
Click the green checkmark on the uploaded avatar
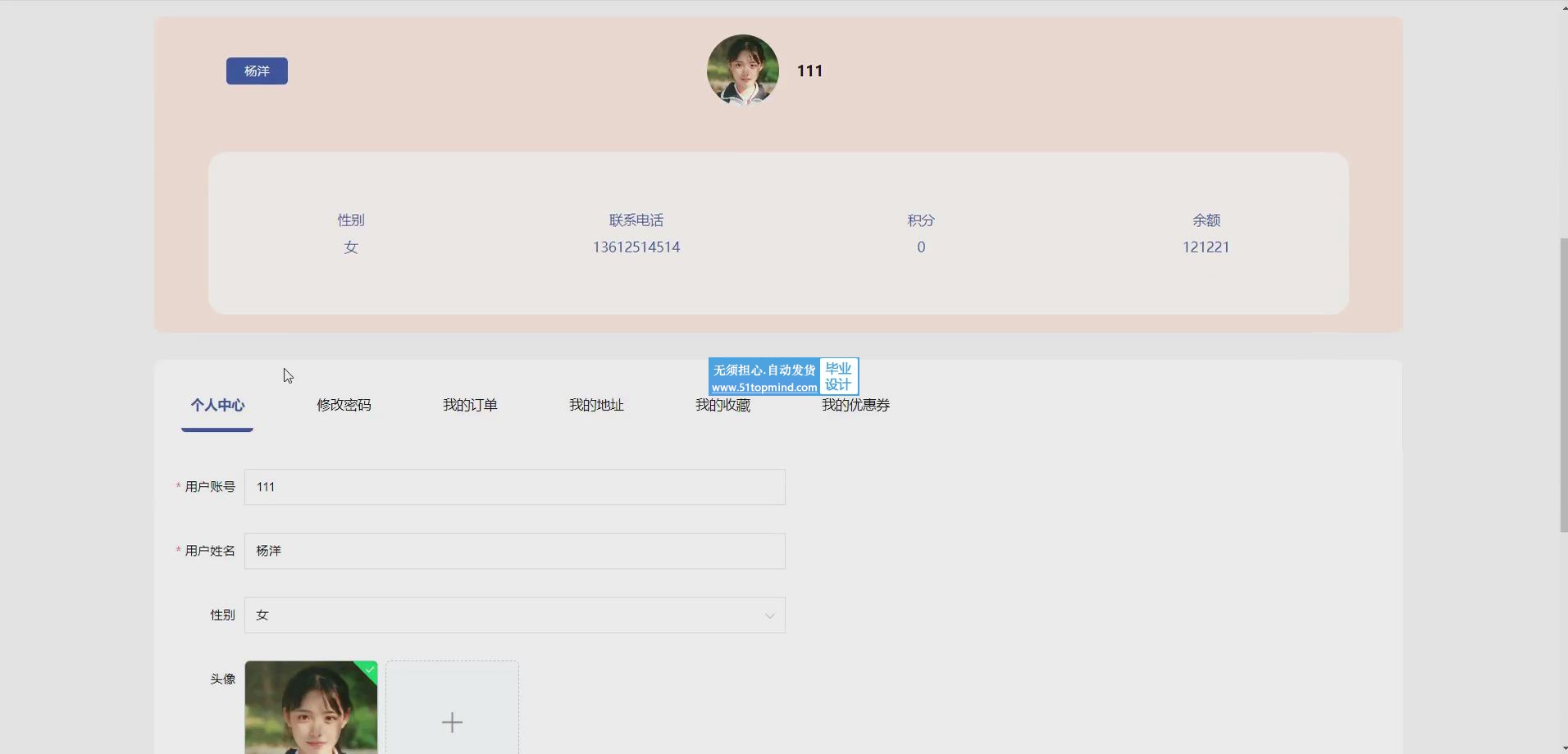click(370, 670)
